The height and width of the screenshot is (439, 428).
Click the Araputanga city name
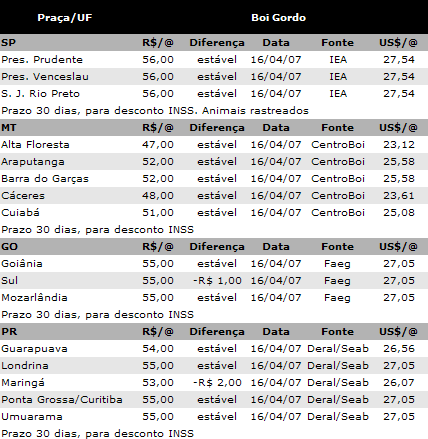(33, 162)
